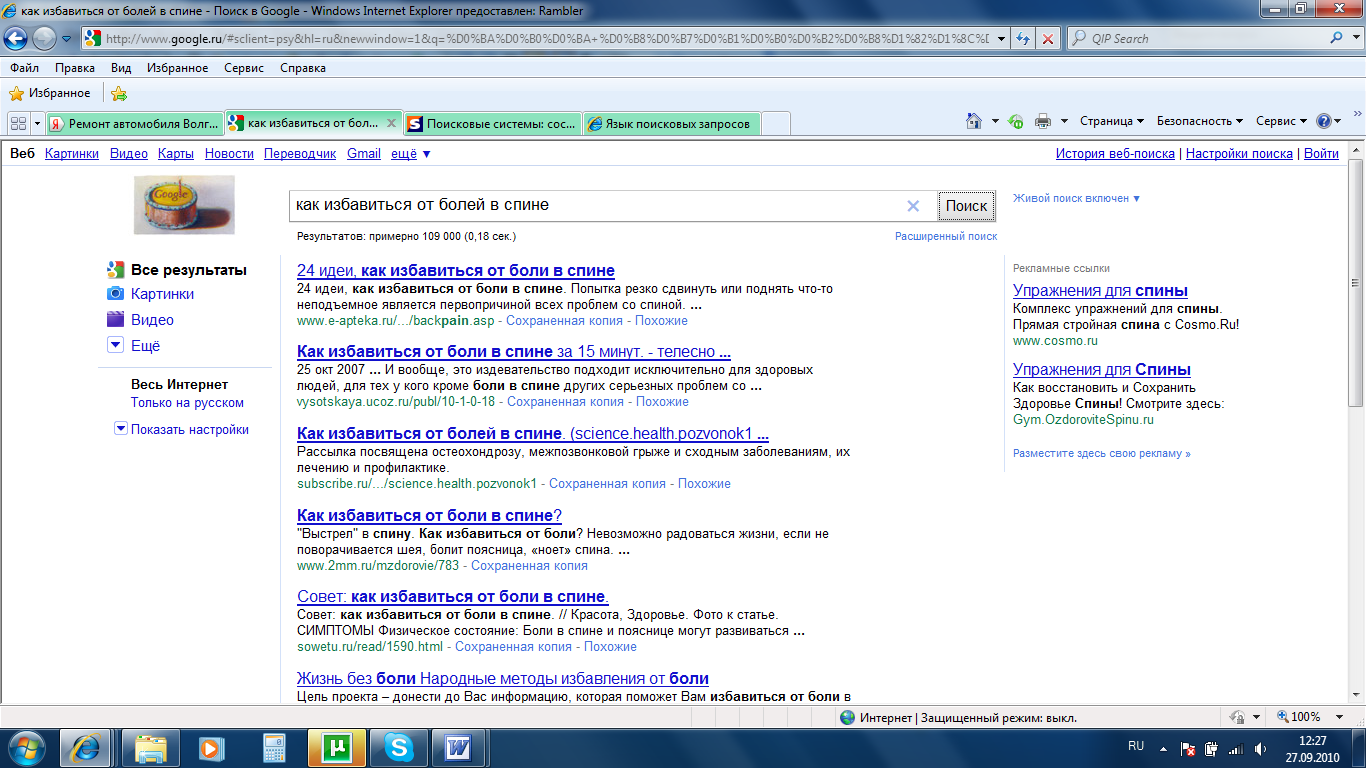Image resolution: width=1366 pixels, height=768 pixels.
Task: Open the Help question mark icon
Action: pos(1324,121)
